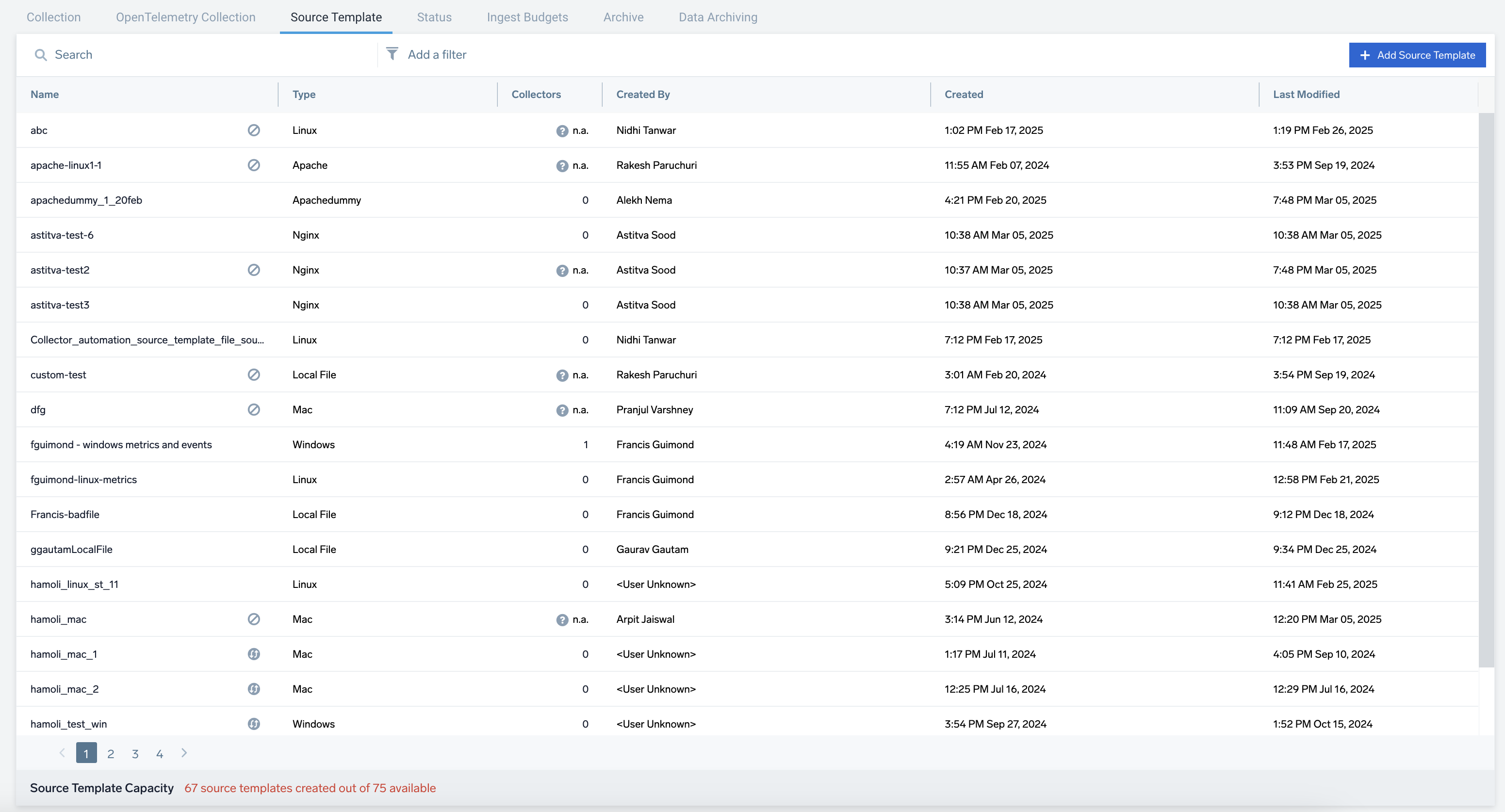The image size is (1505, 812).
Task: Collapse to previous page using left chevron
Action: coord(62,753)
